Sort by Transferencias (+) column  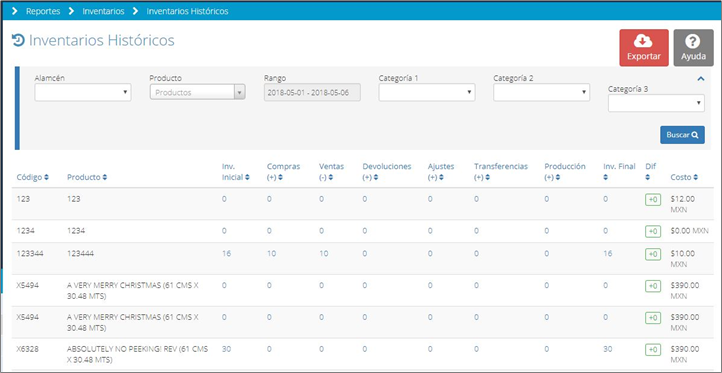click(501, 172)
